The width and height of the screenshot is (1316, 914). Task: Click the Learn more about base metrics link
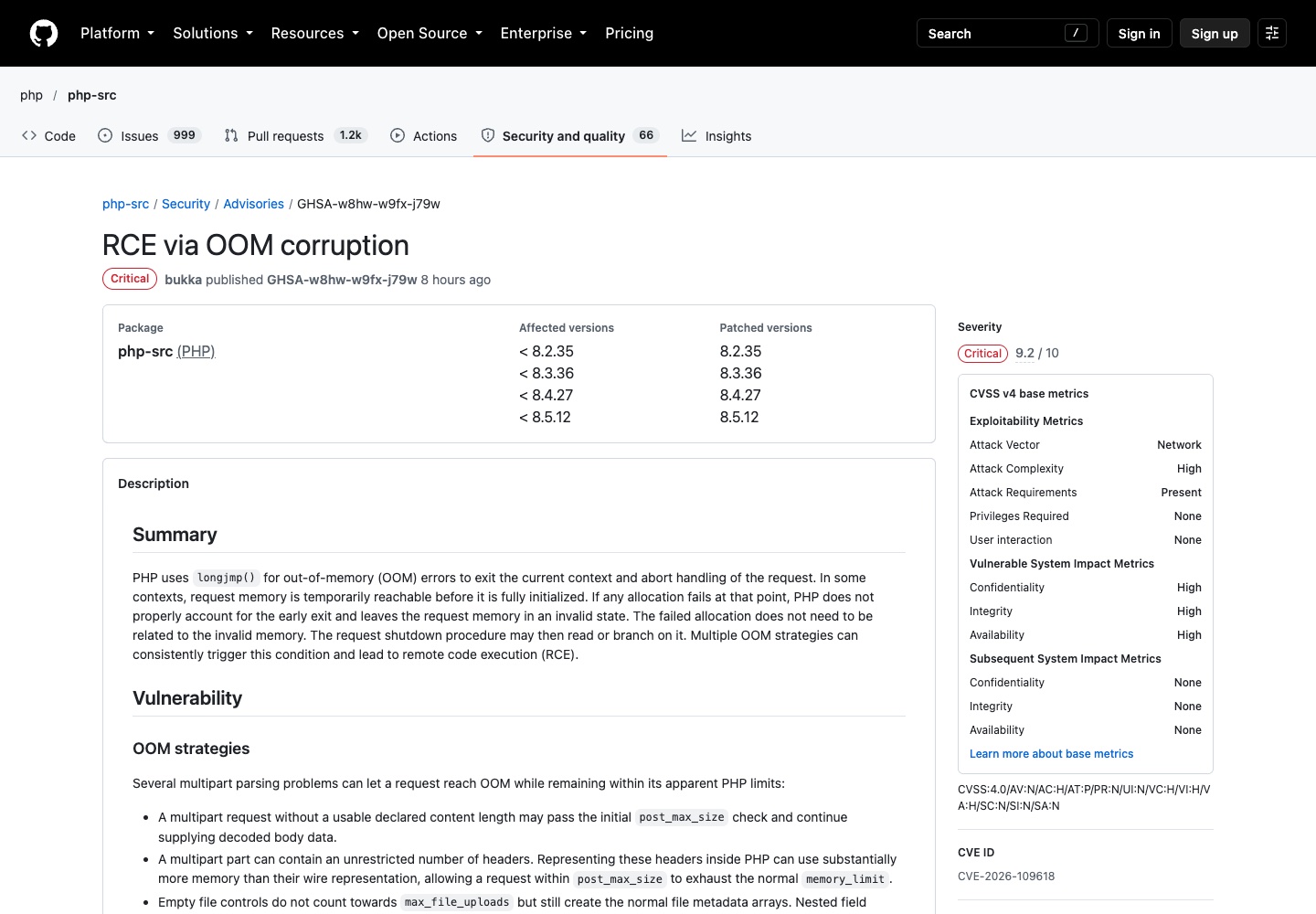pyautogui.click(x=1051, y=754)
